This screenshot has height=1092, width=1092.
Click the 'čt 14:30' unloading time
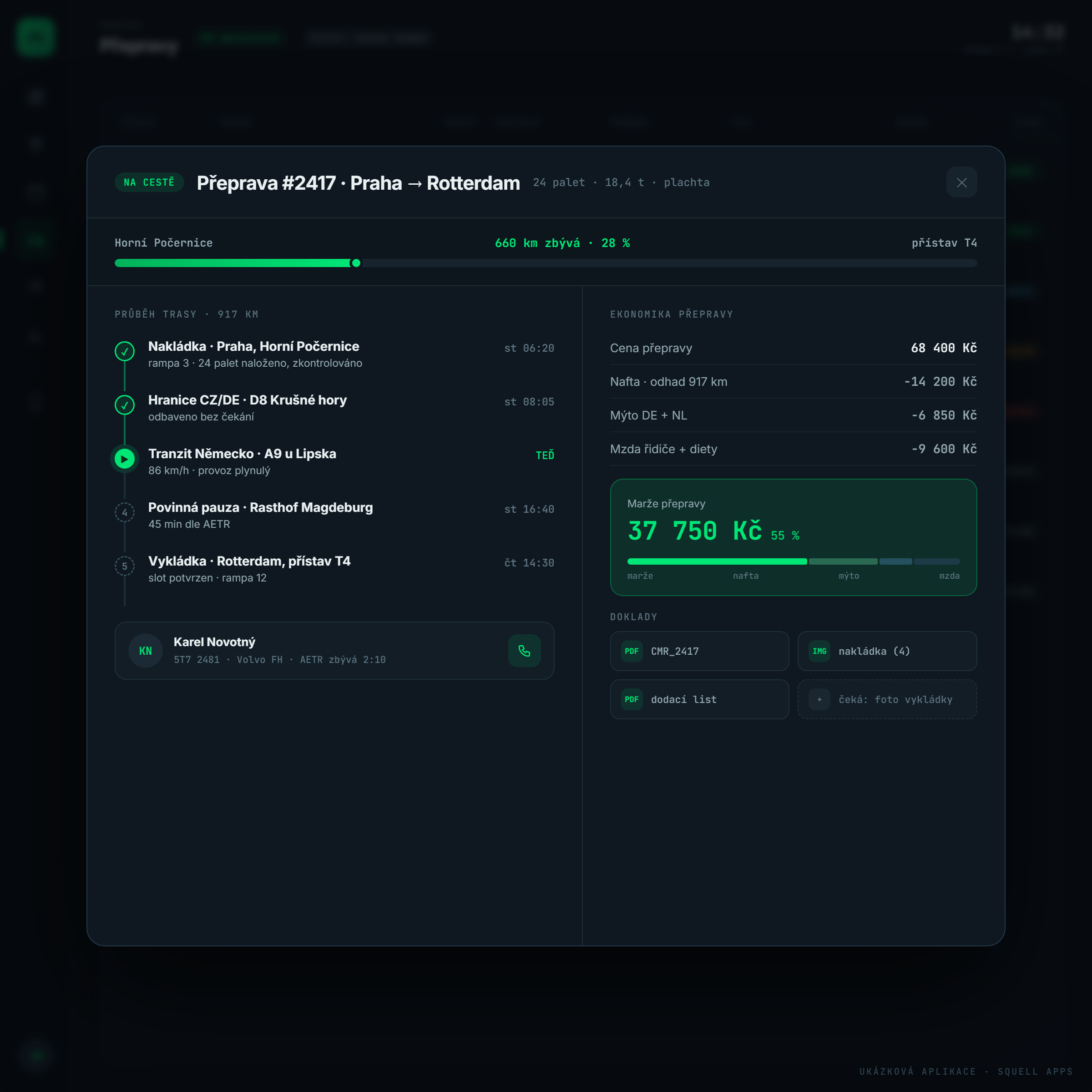coord(529,563)
